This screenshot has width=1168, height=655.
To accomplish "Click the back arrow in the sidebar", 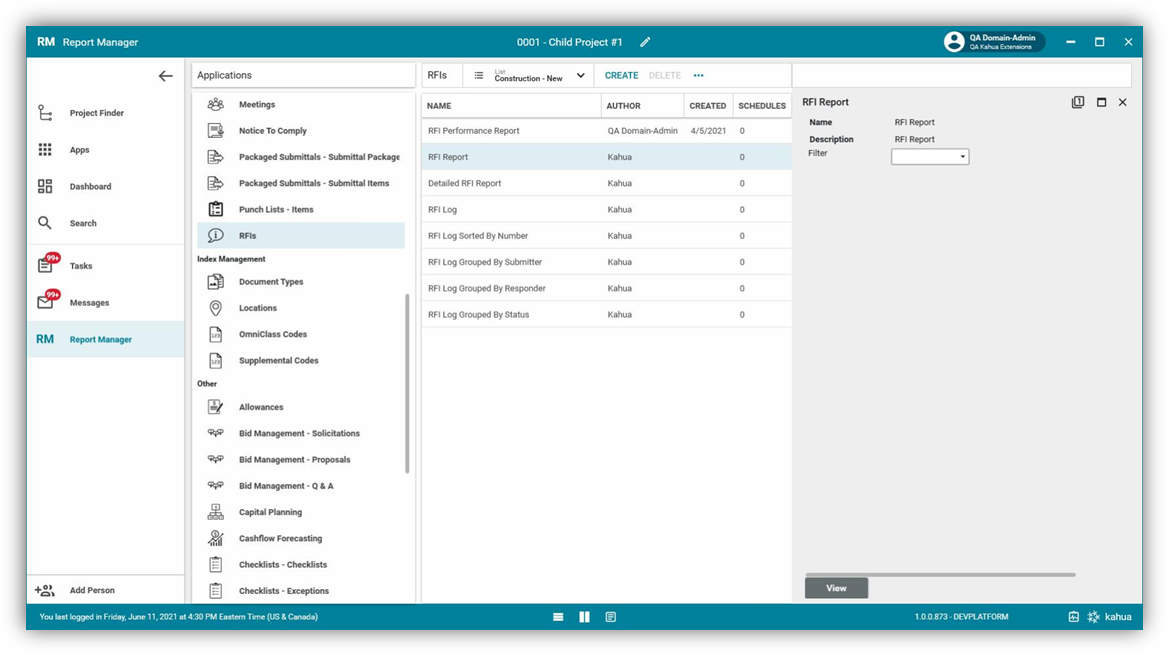I will pos(165,76).
